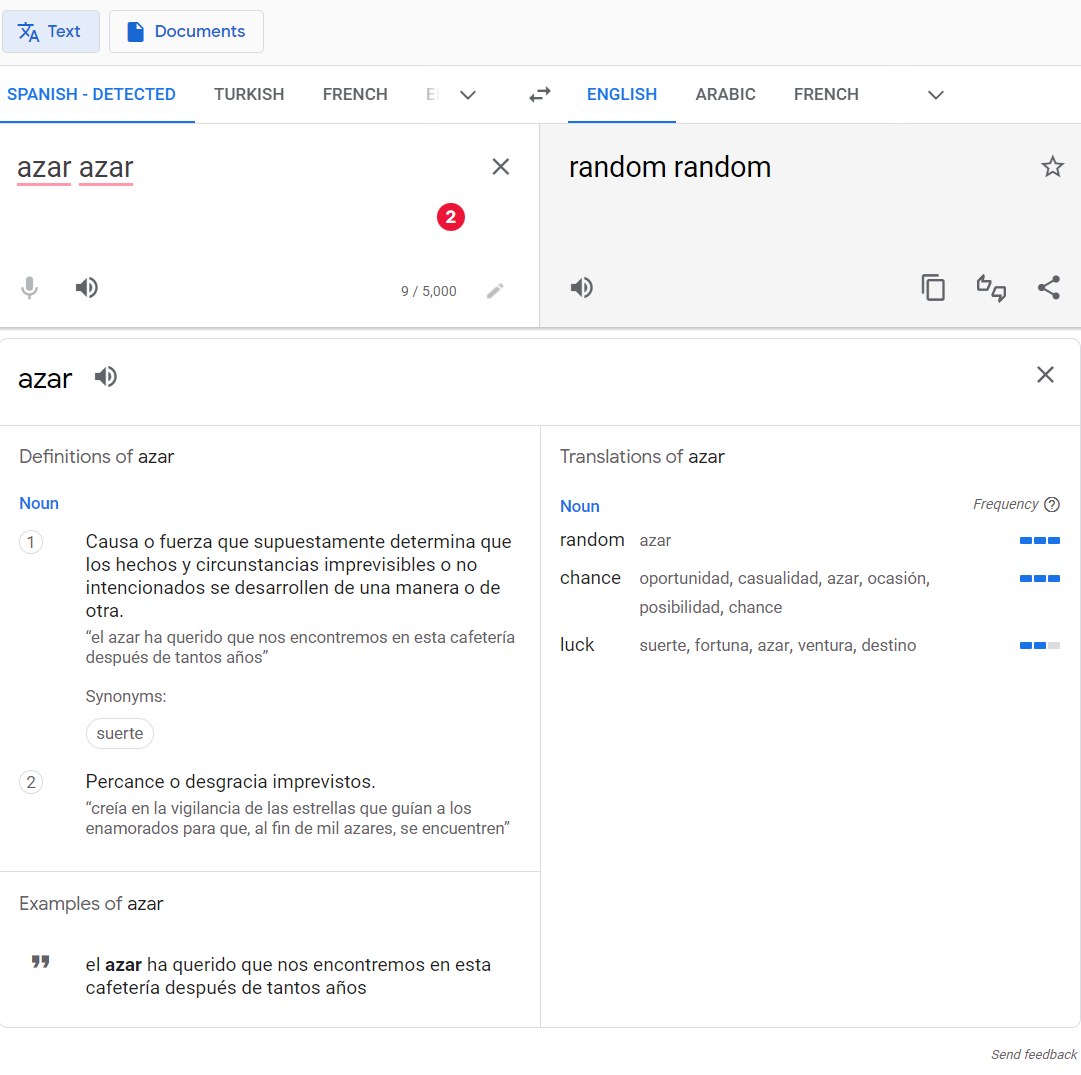Click the rate translation icon
The height and width of the screenshot is (1075, 1081).
[991, 288]
